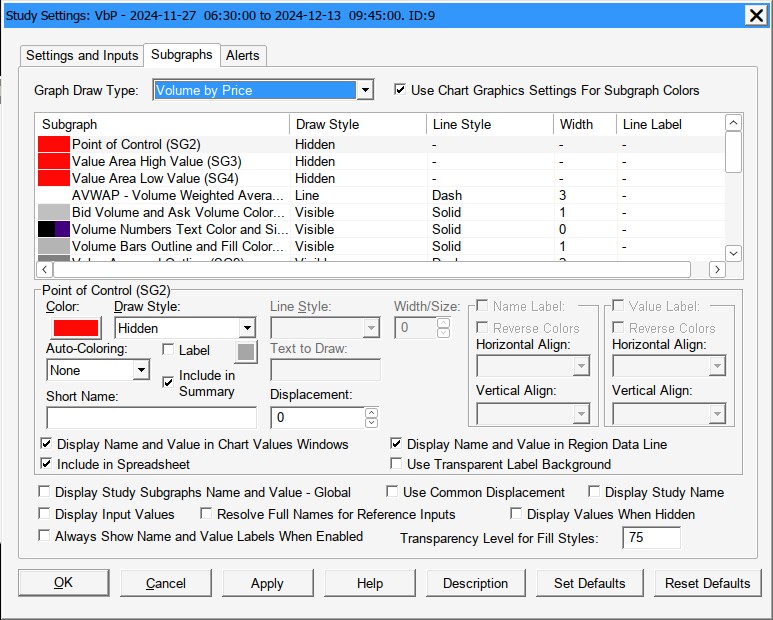Open the Graph Draw Type dropdown

point(365,91)
